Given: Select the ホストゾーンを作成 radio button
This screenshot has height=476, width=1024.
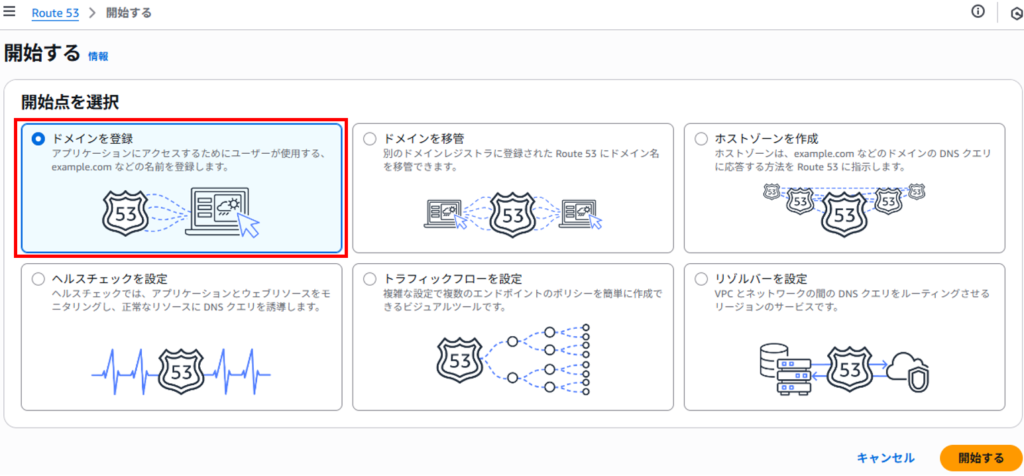Looking at the screenshot, I should (701, 138).
